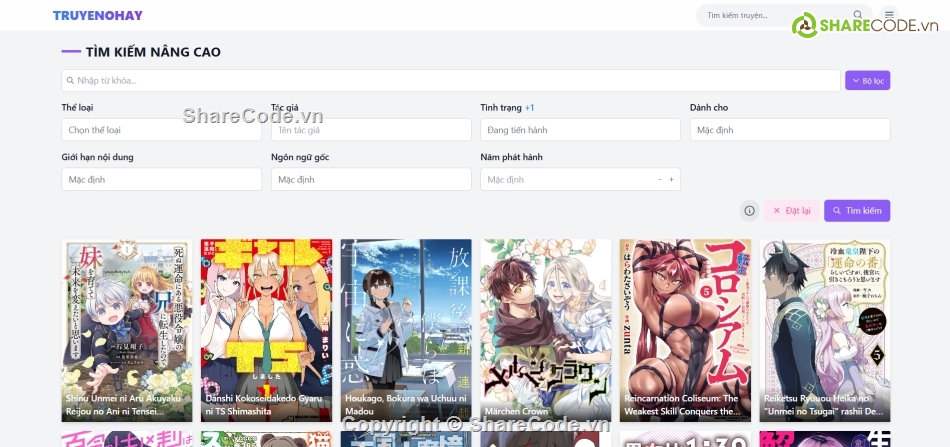The width and height of the screenshot is (950, 447).
Task: Expand the Ngôn ngữ gốc dropdown
Action: (x=371, y=180)
